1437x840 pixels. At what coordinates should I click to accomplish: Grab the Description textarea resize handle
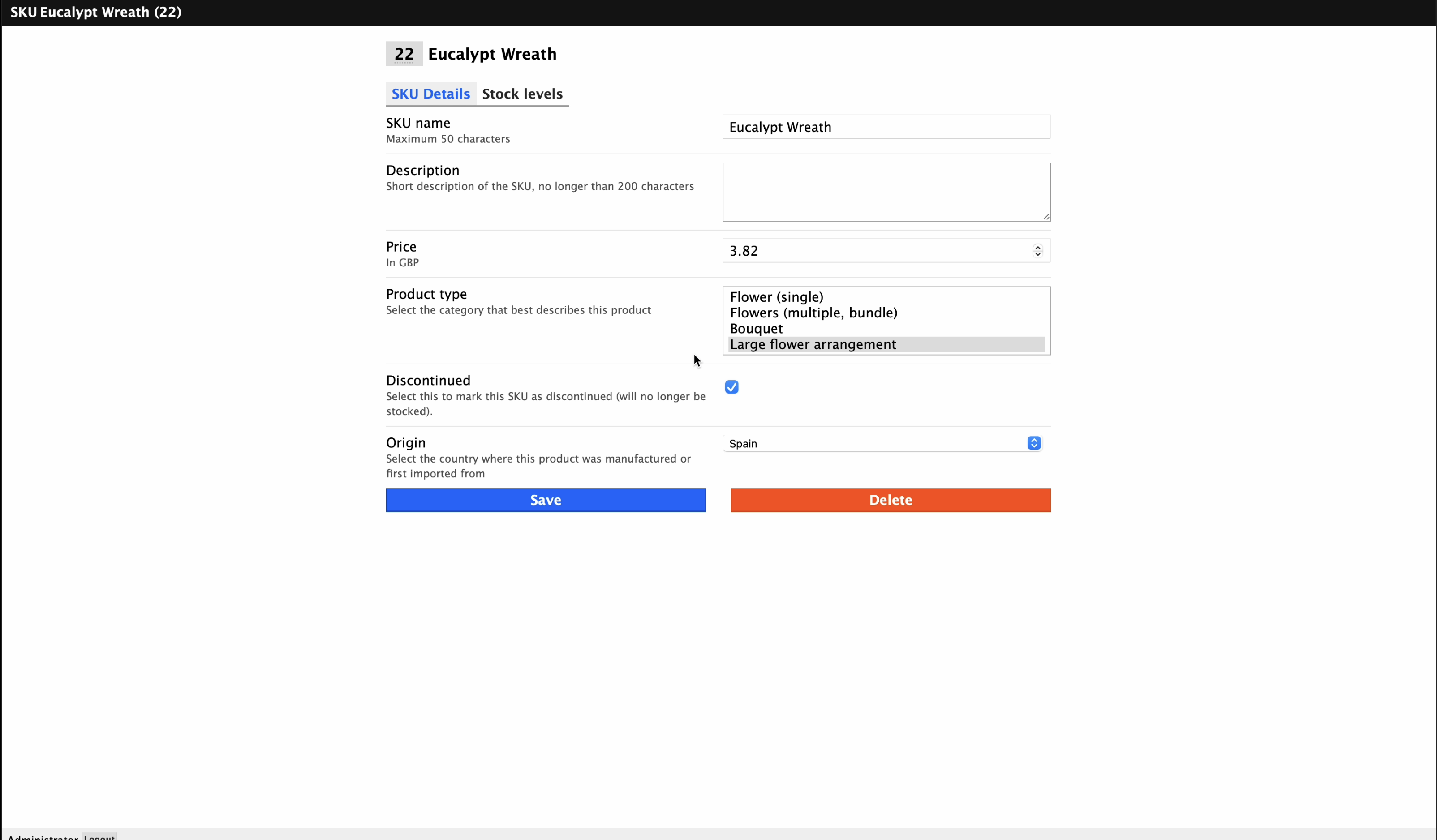click(x=1046, y=217)
